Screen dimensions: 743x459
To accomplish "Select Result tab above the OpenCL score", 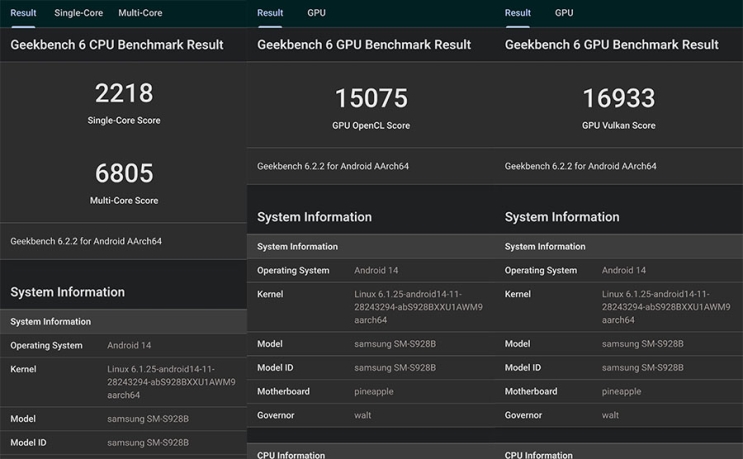I will tap(270, 13).
